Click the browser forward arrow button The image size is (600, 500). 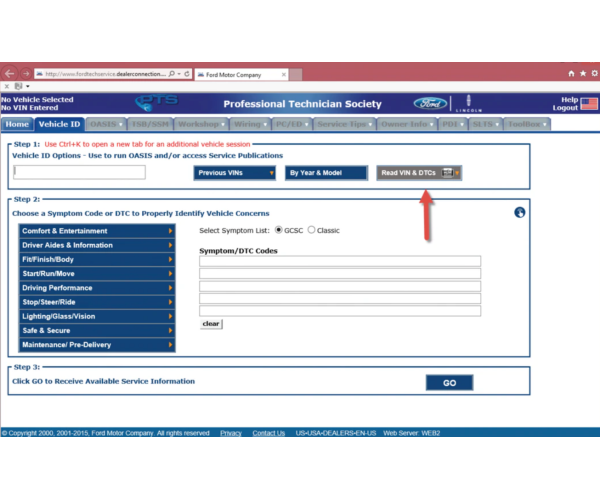[x=24, y=74]
